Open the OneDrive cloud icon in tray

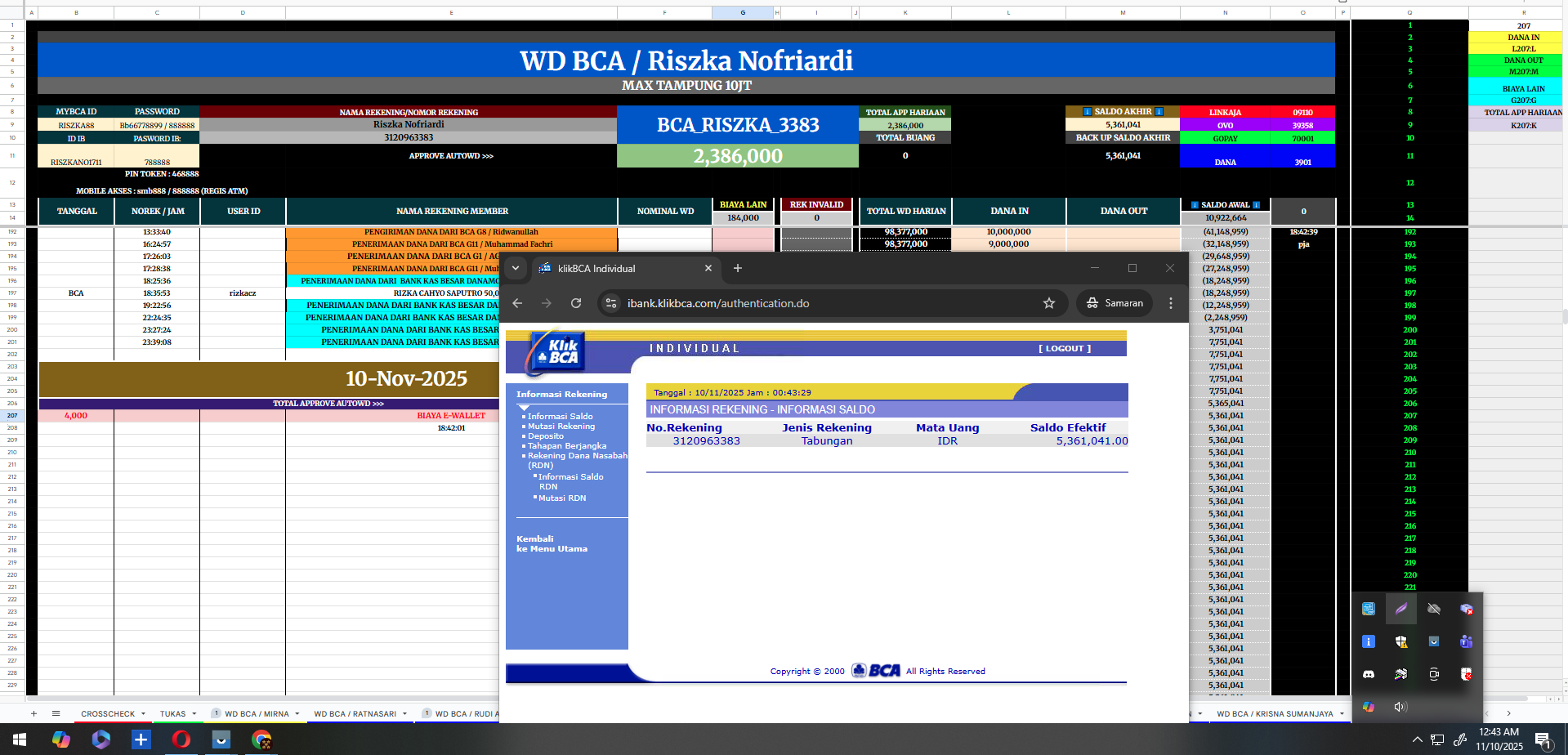(x=1434, y=609)
